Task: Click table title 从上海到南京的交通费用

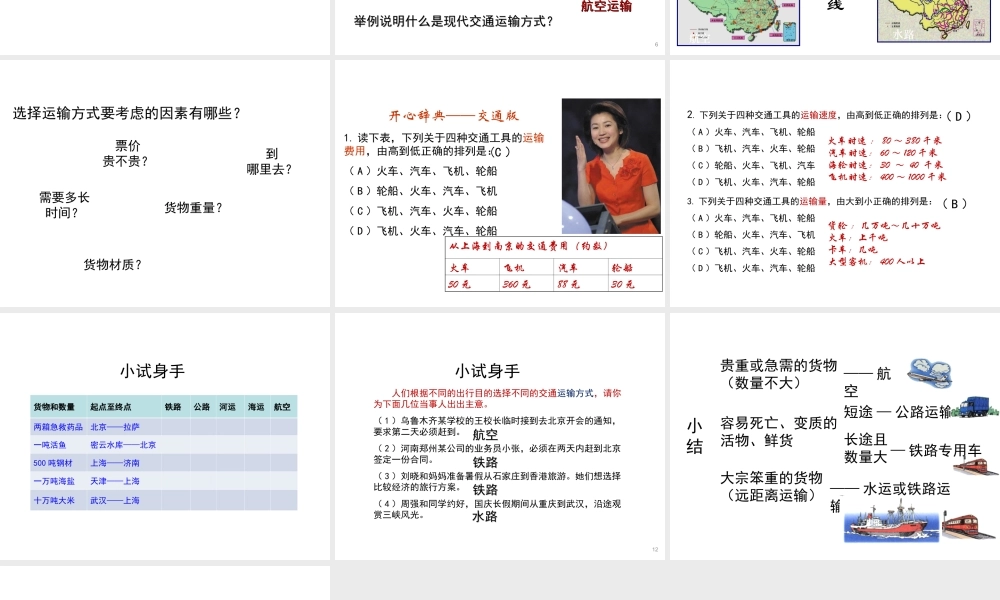Action: point(529,246)
